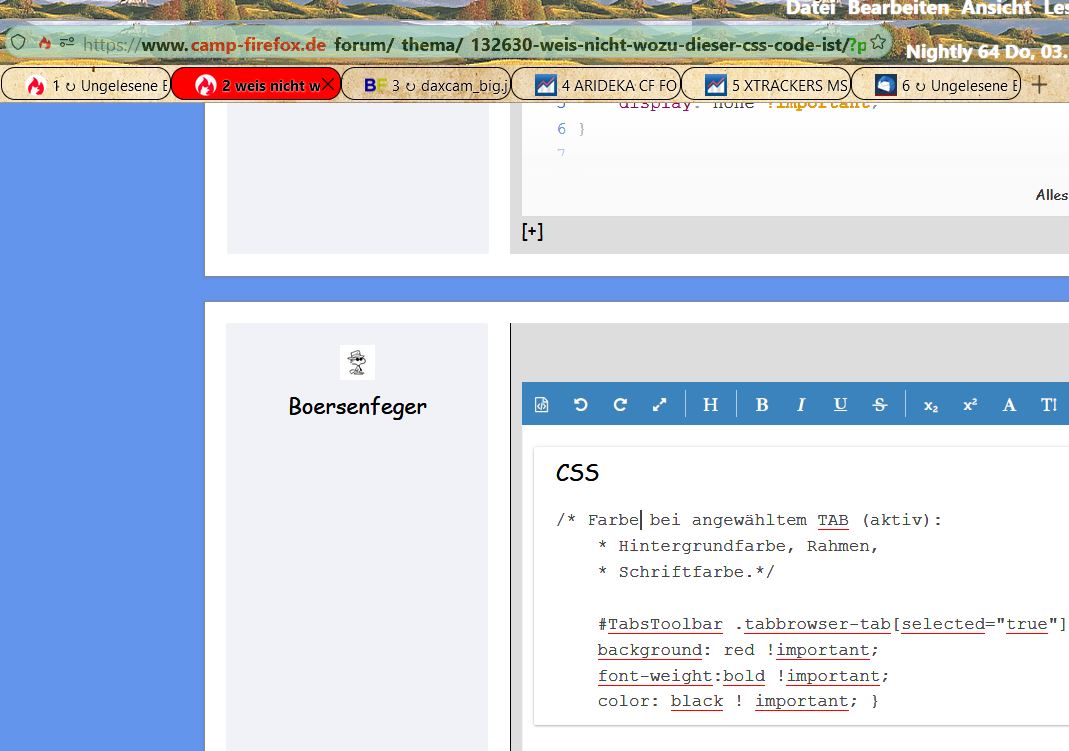Bookmark page with star icon
Screen dimensions: 1069x751
878,43
